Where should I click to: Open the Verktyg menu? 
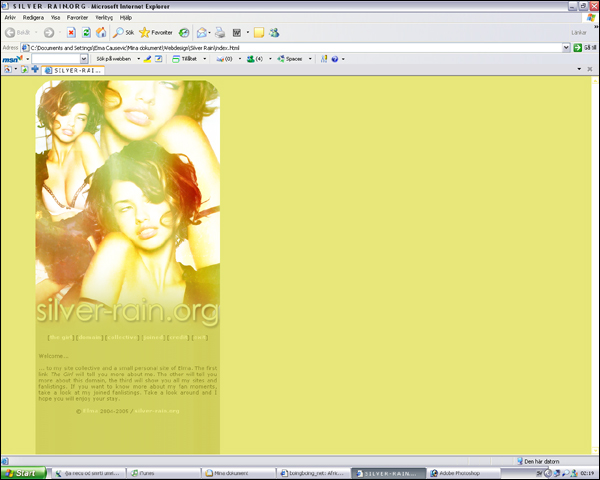click(x=104, y=18)
